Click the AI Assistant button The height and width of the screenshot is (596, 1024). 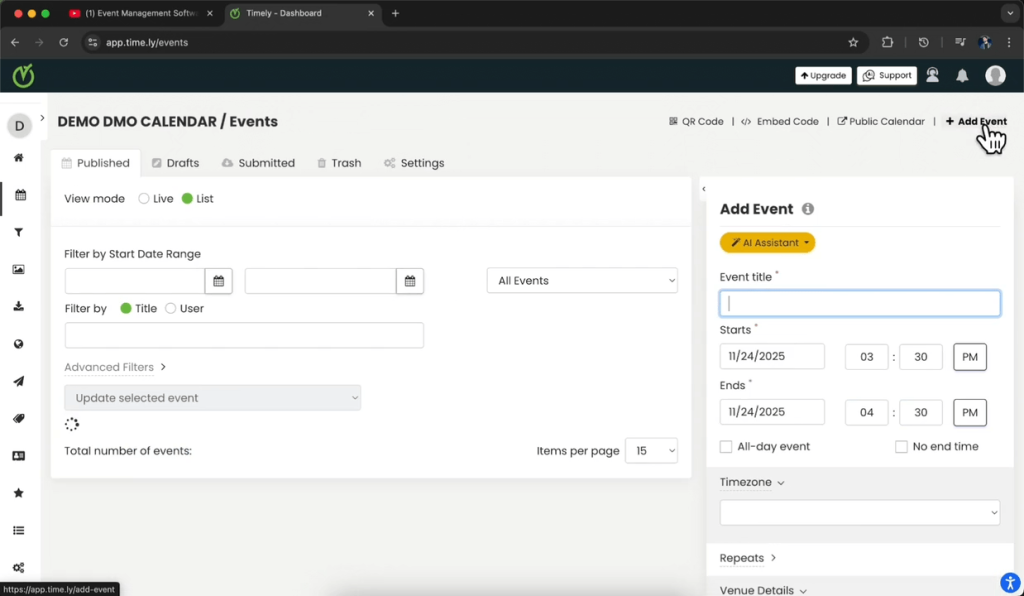pyautogui.click(x=767, y=242)
